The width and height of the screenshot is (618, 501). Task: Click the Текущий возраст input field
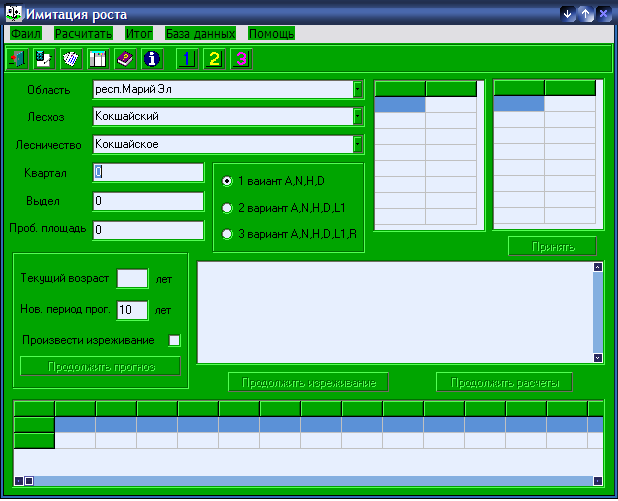pyautogui.click(x=132, y=278)
